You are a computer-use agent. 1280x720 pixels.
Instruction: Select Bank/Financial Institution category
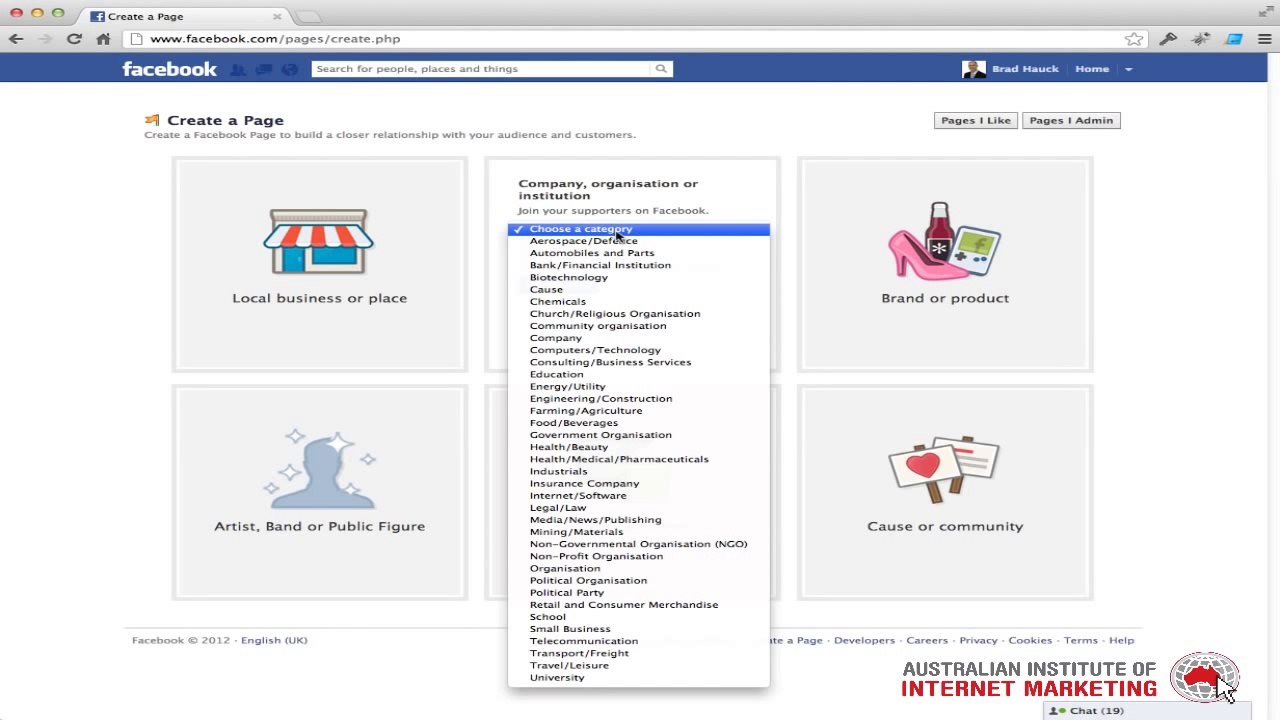pyautogui.click(x=638, y=265)
